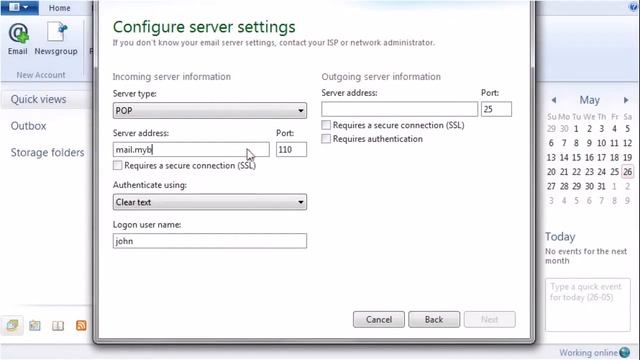This screenshot has width=640, height=360.
Task: Click the outgoing Server address field
Action: [399, 109]
